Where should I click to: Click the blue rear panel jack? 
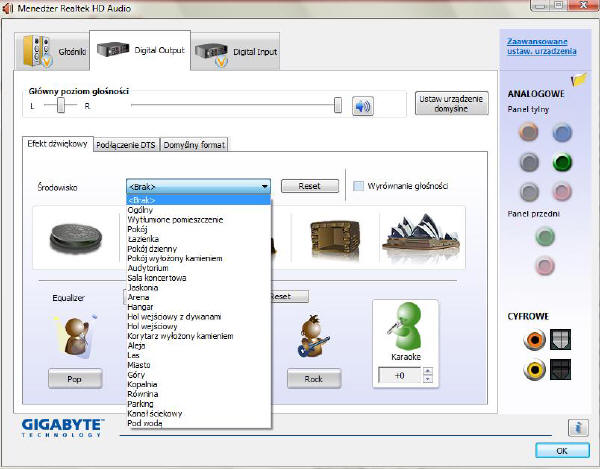pos(562,132)
